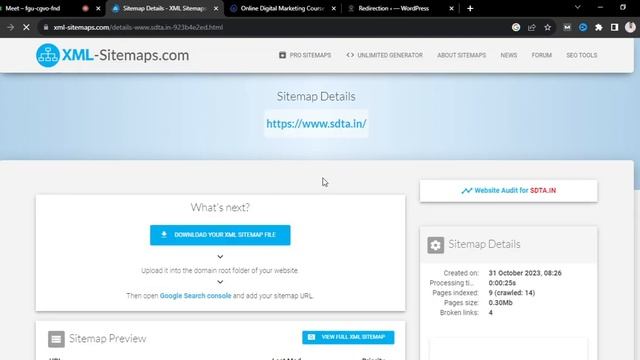
Task: Click the blue circular extension icon
Action: [x=583, y=27]
